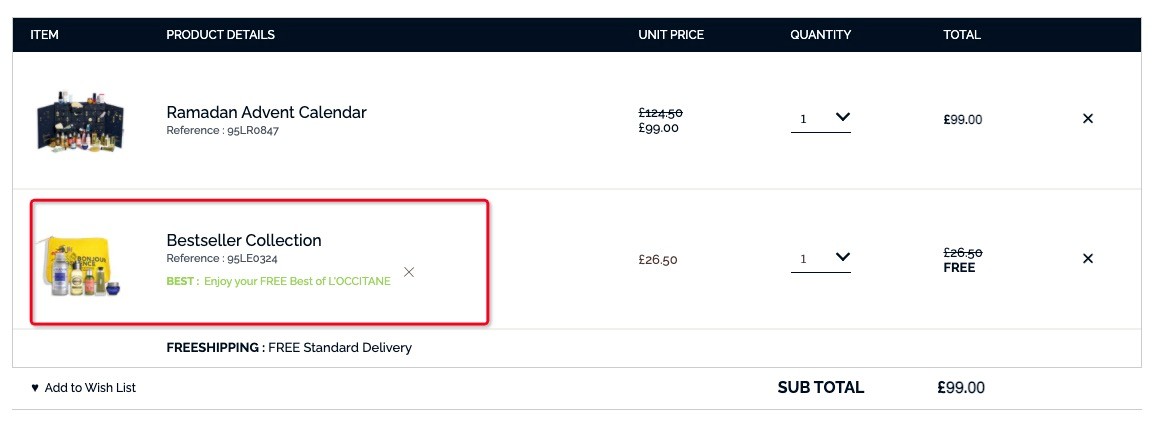The height and width of the screenshot is (425, 1158).
Task: Select the reference code 95LR0847
Action: click(253, 131)
